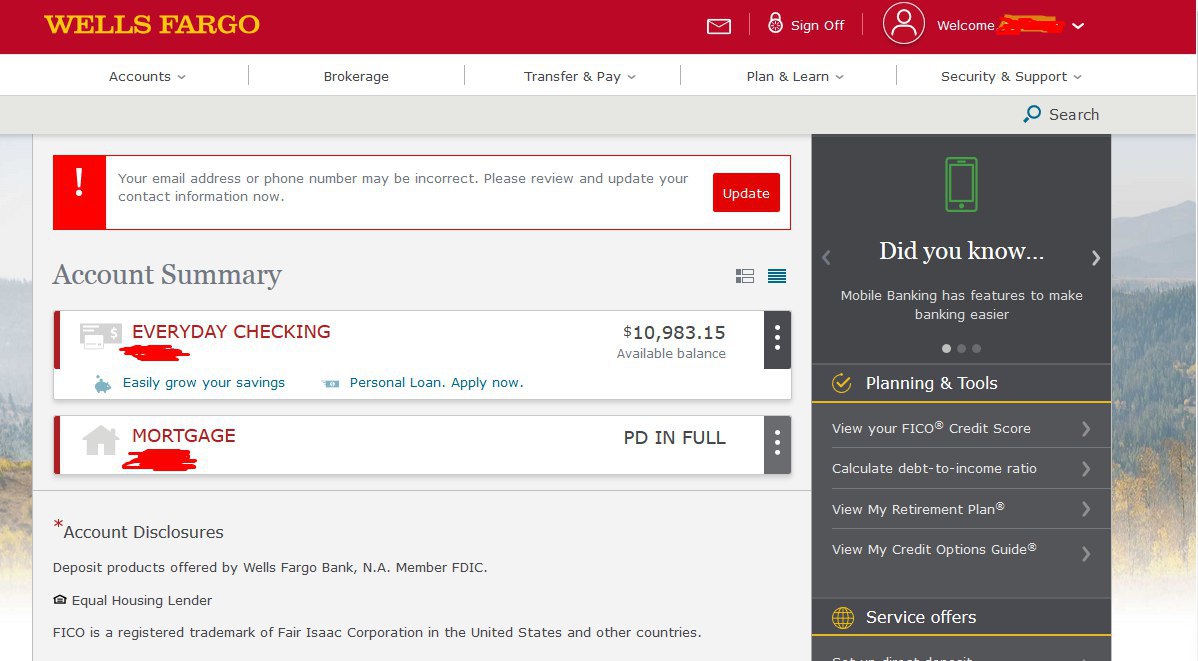
Task: Expand the Security & Support chevron
Action: coord(1077,77)
